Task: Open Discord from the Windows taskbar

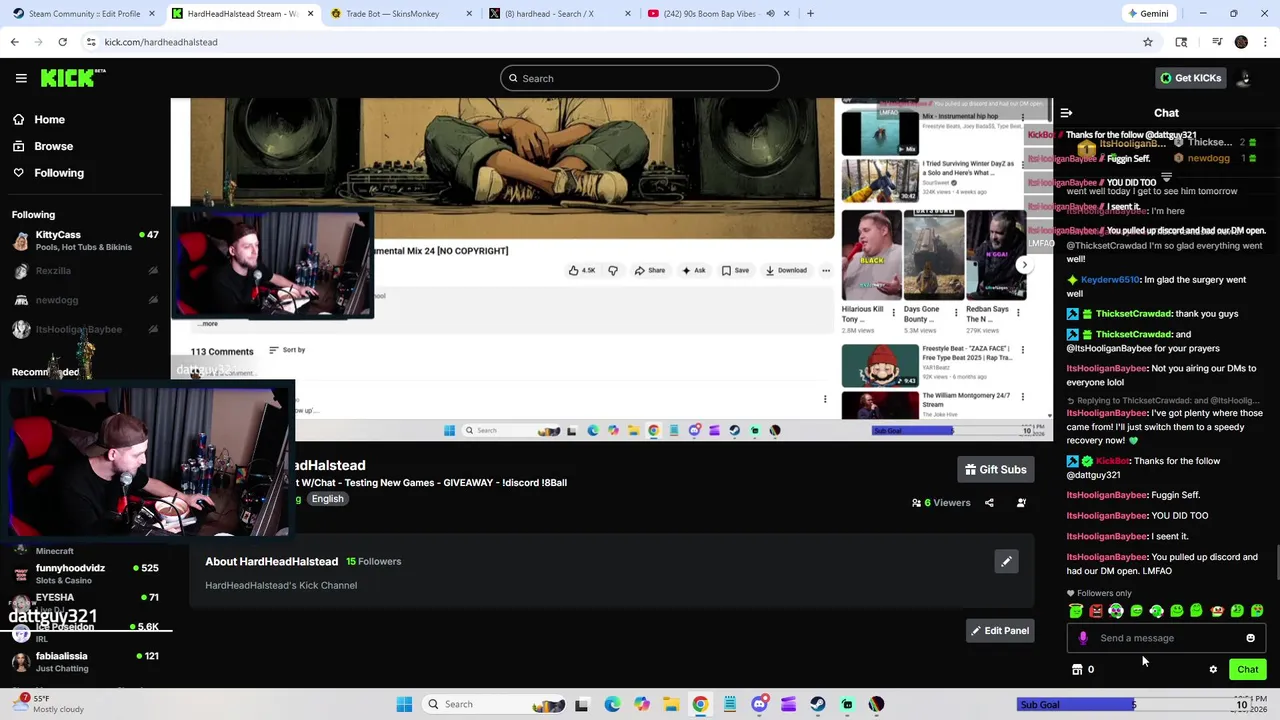Action: [x=759, y=704]
